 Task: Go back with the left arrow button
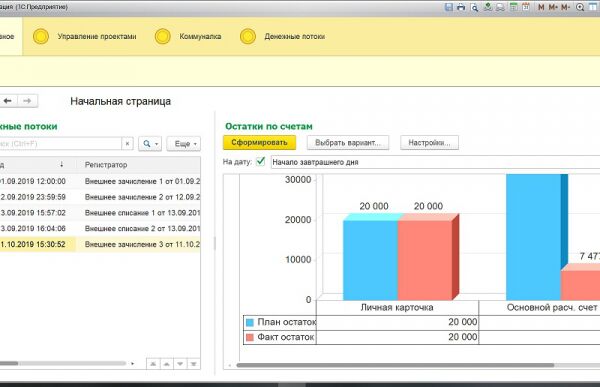pos(8,101)
